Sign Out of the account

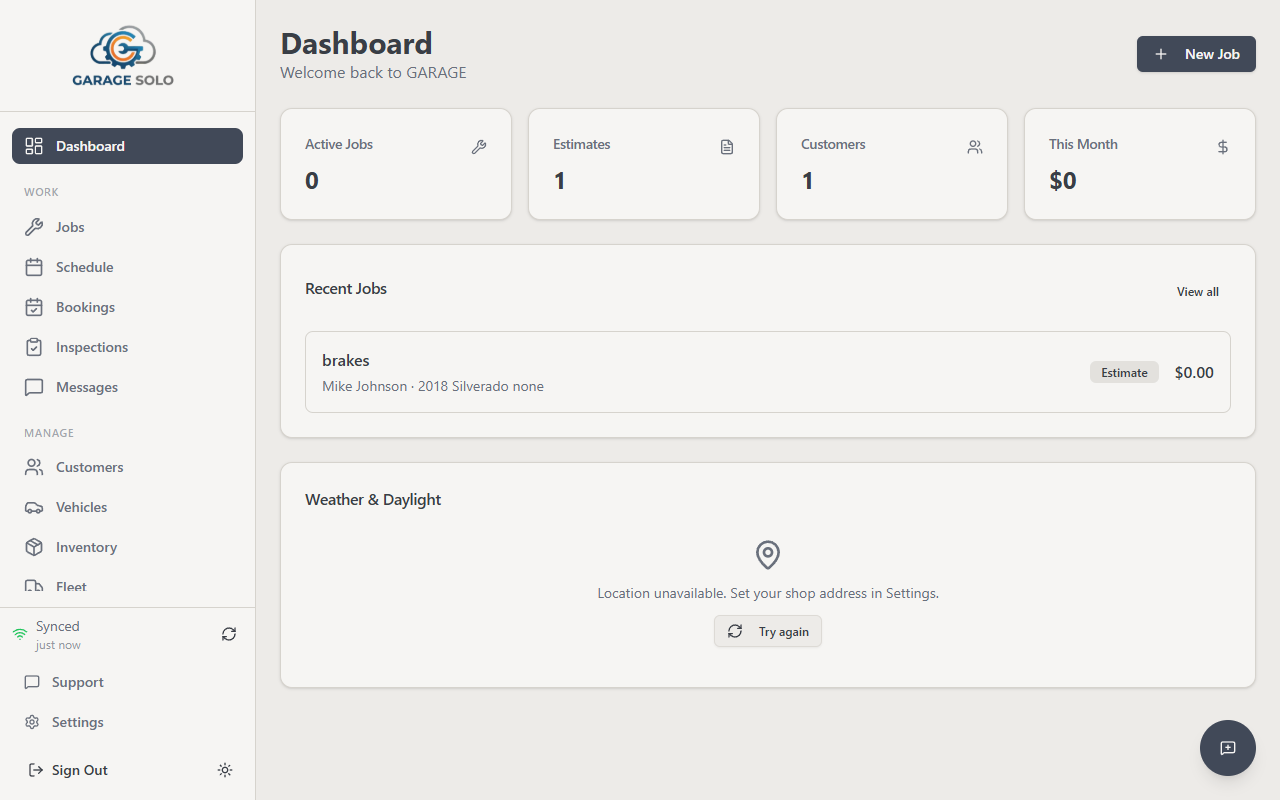click(68, 770)
